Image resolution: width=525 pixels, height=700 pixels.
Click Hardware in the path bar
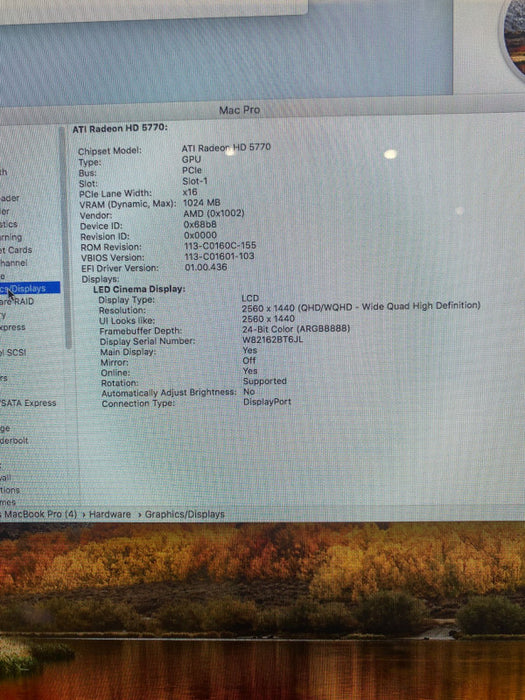coord(110,514)
